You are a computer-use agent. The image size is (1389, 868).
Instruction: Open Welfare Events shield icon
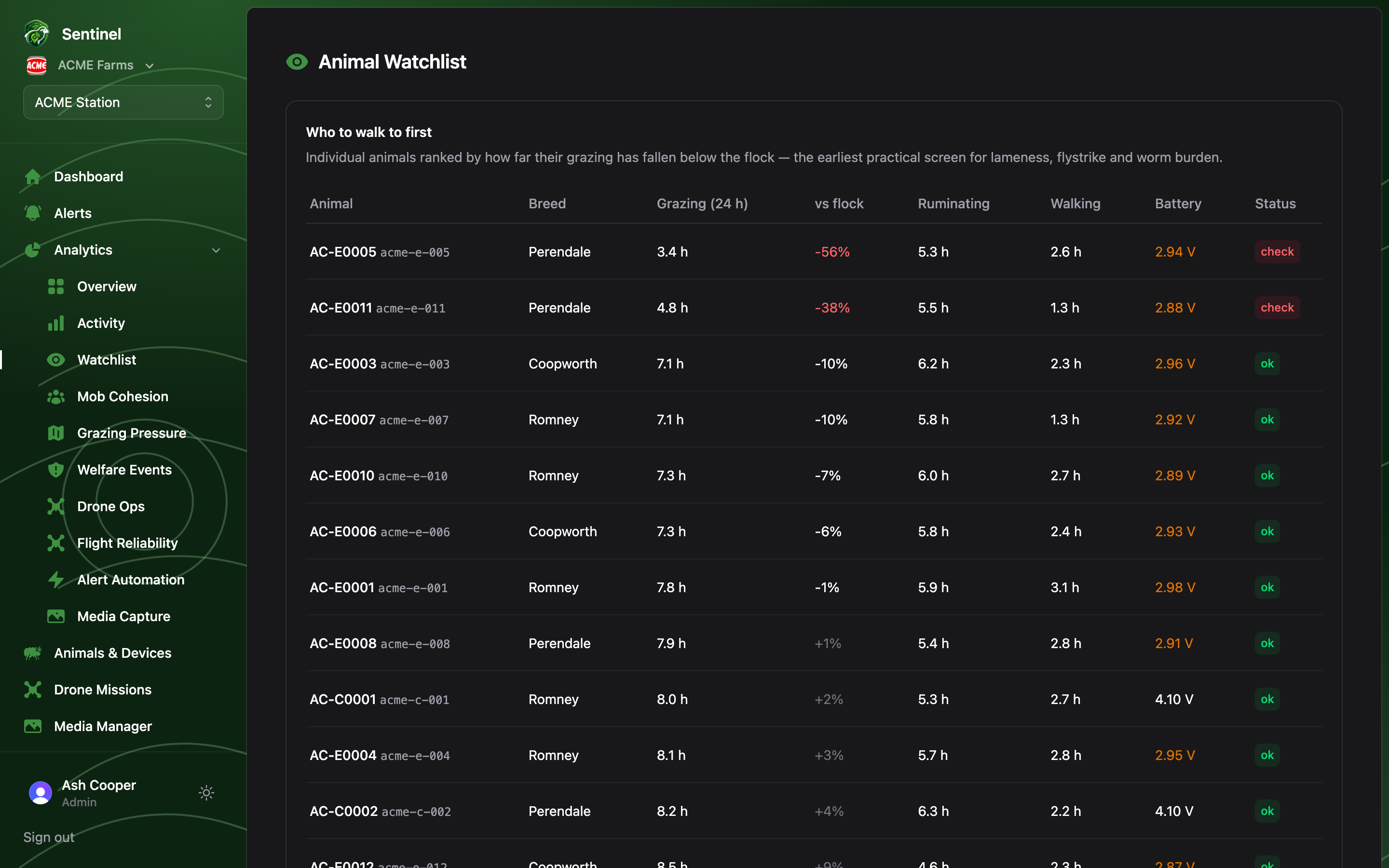point(55,470)
